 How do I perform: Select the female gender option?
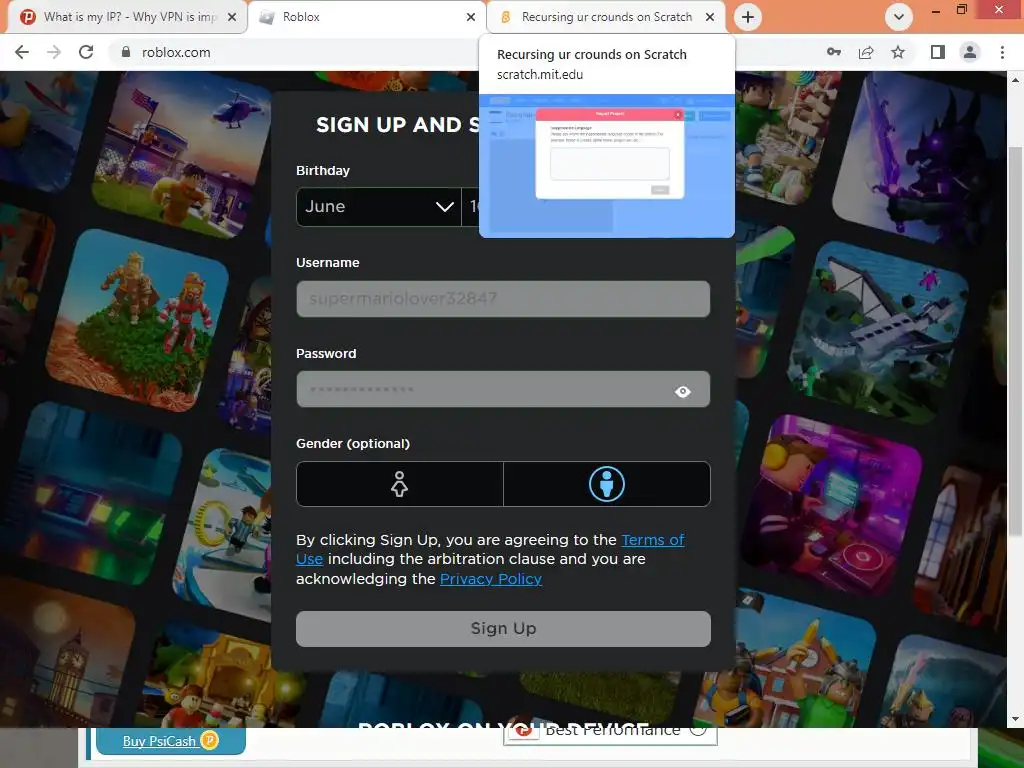400,484
